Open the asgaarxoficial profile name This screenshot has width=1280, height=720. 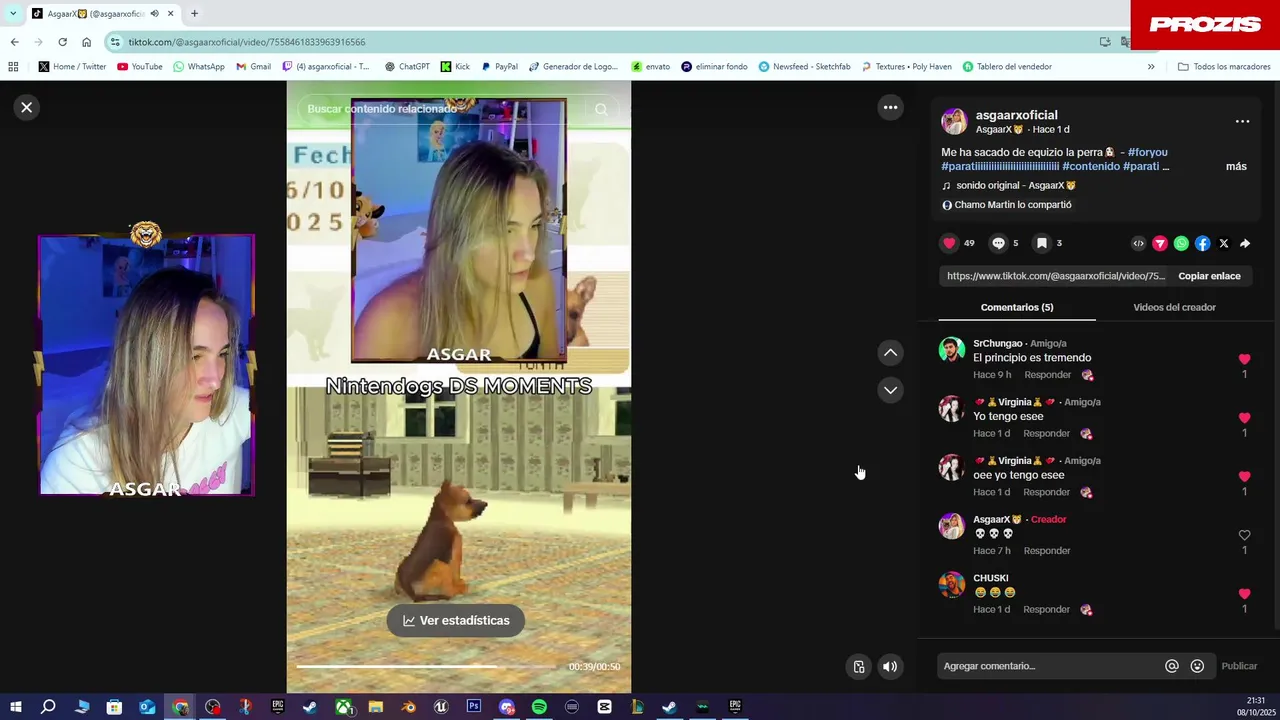pos(1016,115)
